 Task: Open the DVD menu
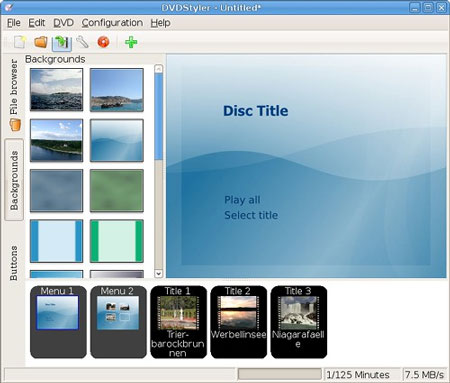(x=63, y=23)
